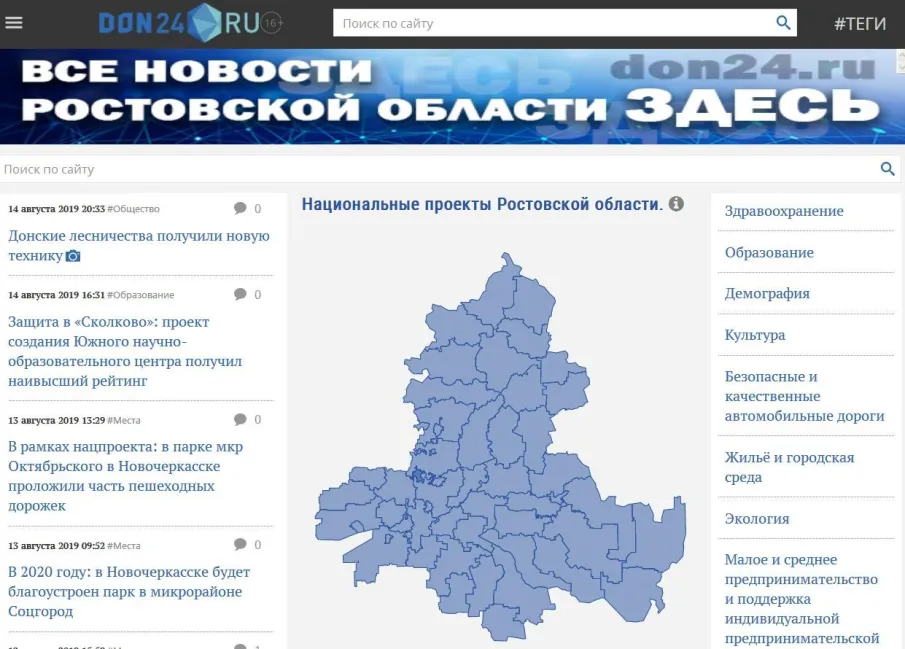Open the hamburger menu
This screenshot has height=649, width=905.
(14, 23)
